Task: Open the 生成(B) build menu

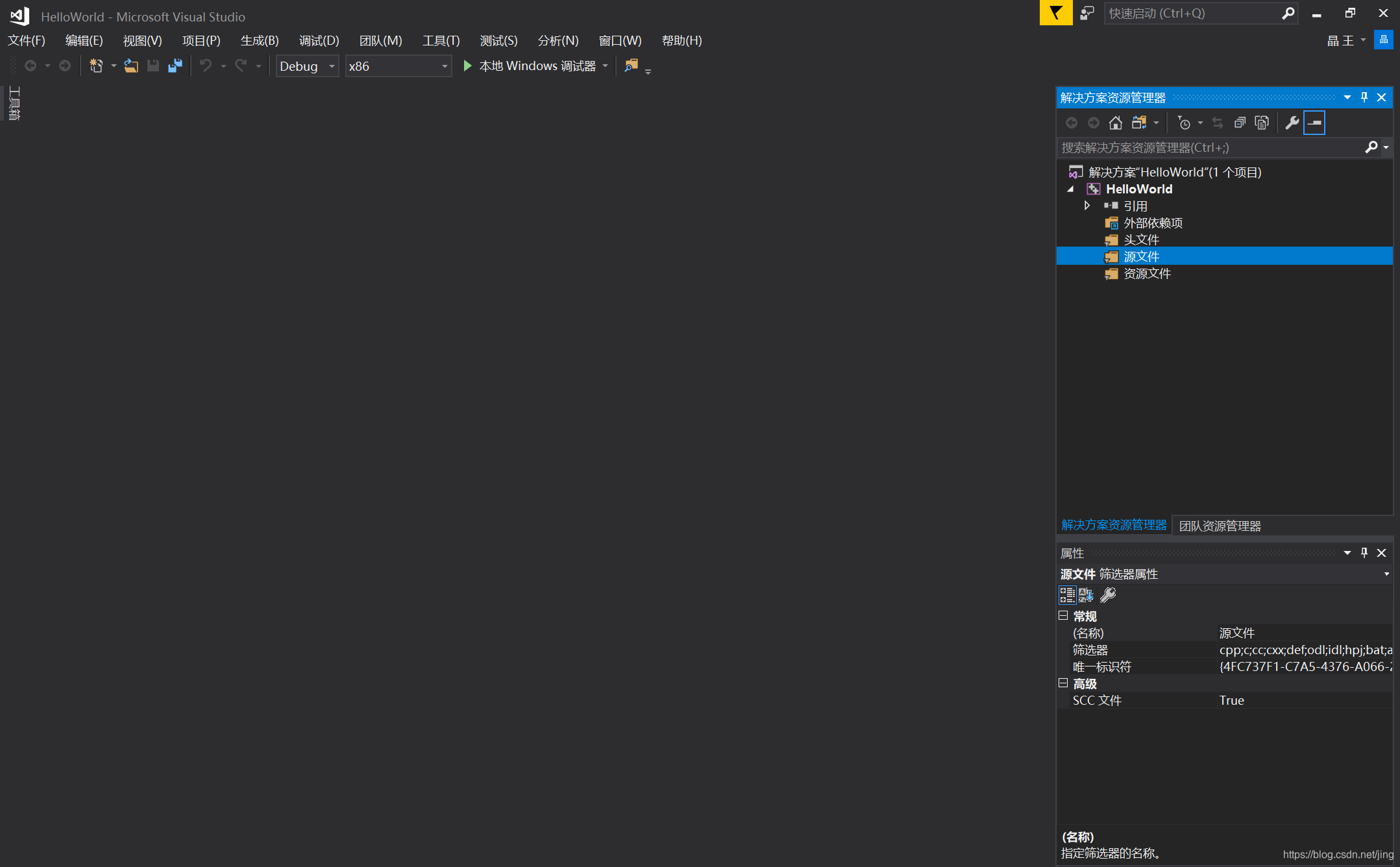Action: (x=260, y=40)
